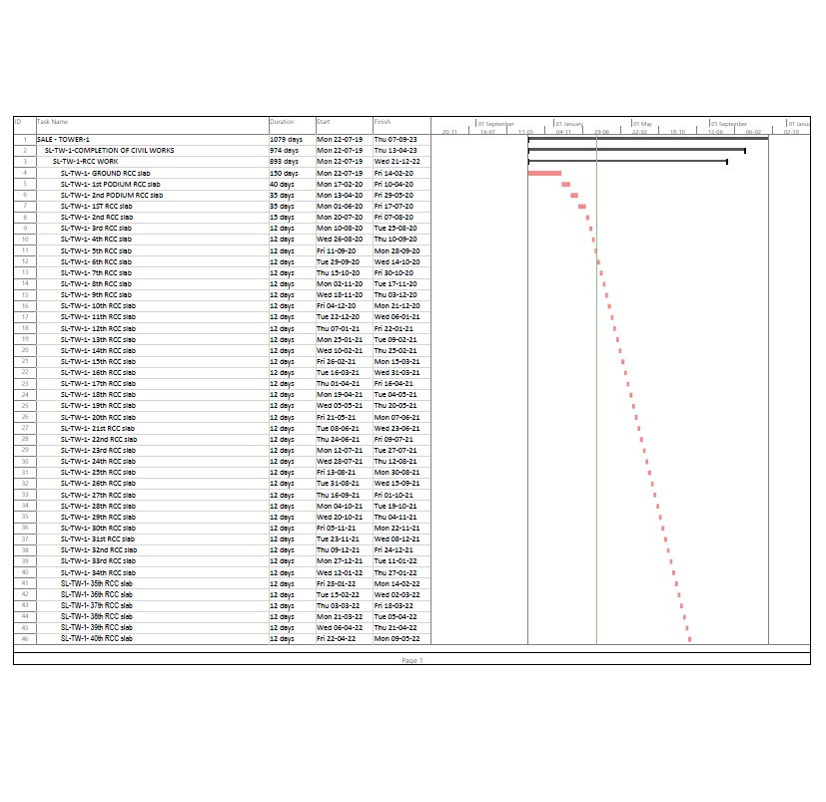
Task: Click the Task Name column header
Action: point(53,122)
